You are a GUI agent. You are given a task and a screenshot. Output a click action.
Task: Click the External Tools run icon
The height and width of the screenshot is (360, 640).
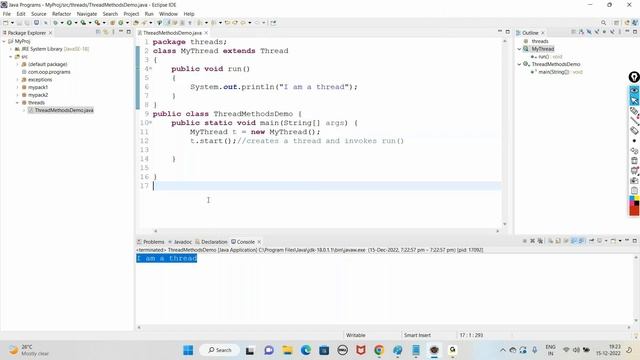(97, 23)
